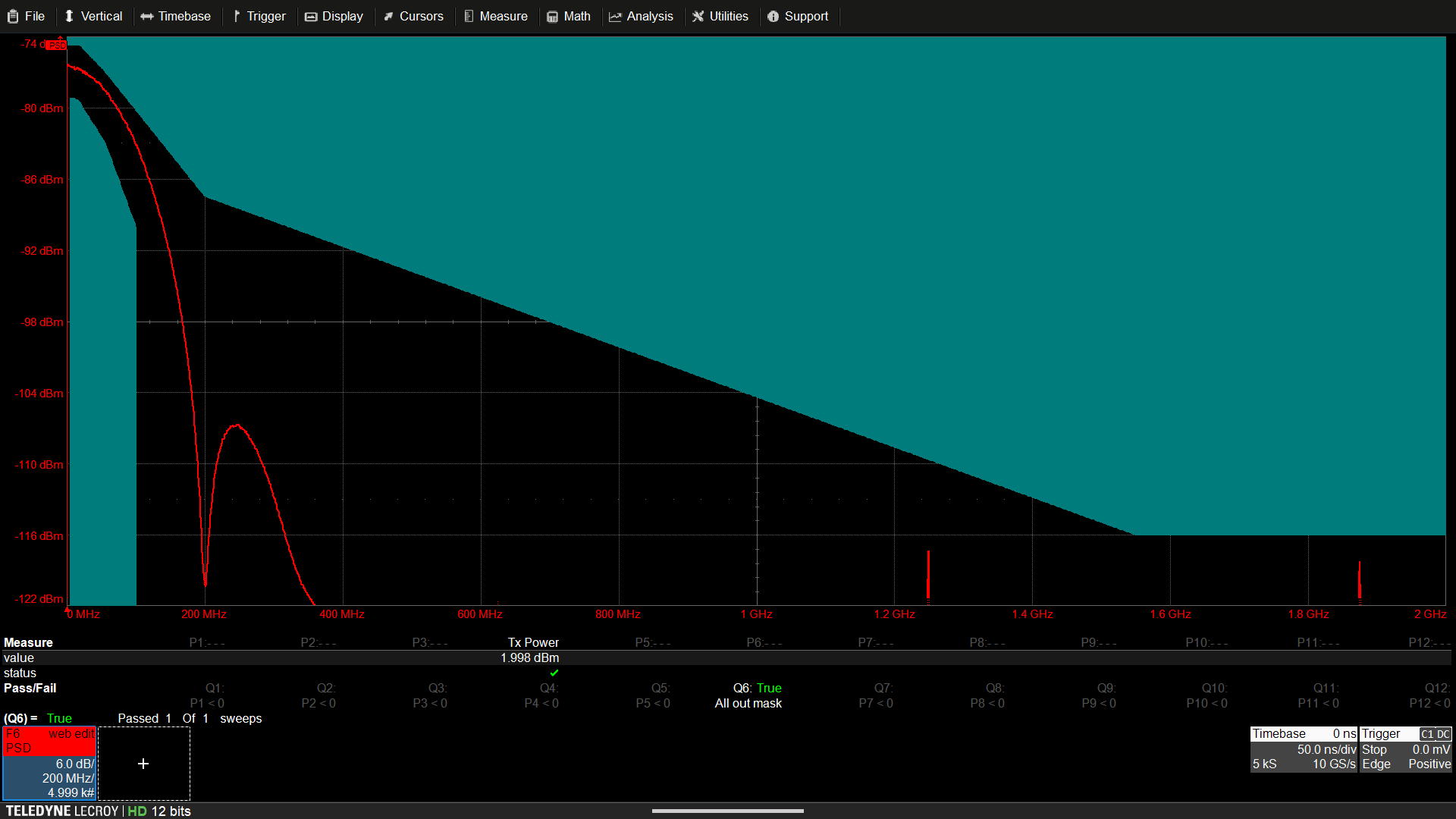This screenshot has height=819, width=1456.
Task: Open the Vertical menu
Action: pos(93,16)
